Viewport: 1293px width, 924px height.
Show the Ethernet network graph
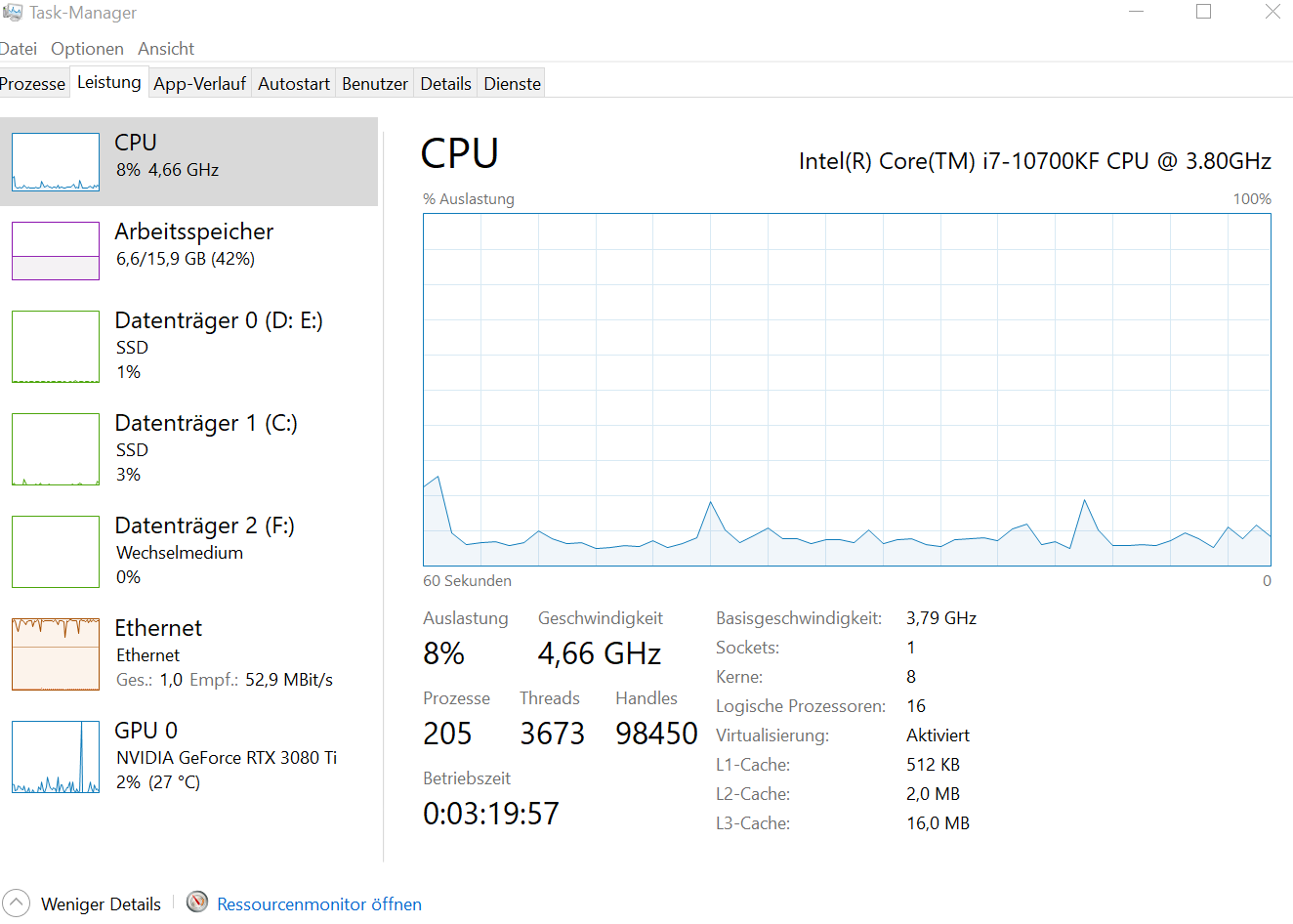(190, 654)
